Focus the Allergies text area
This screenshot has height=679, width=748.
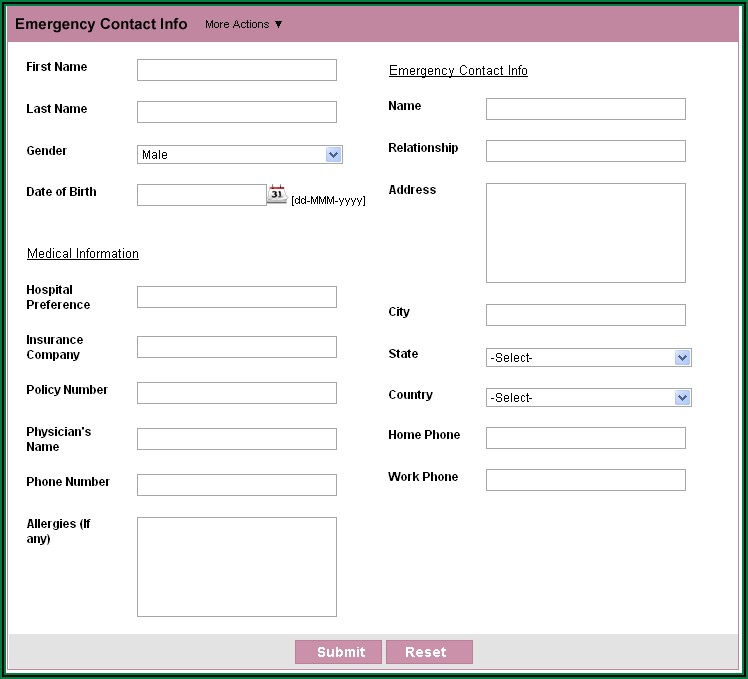236,566
